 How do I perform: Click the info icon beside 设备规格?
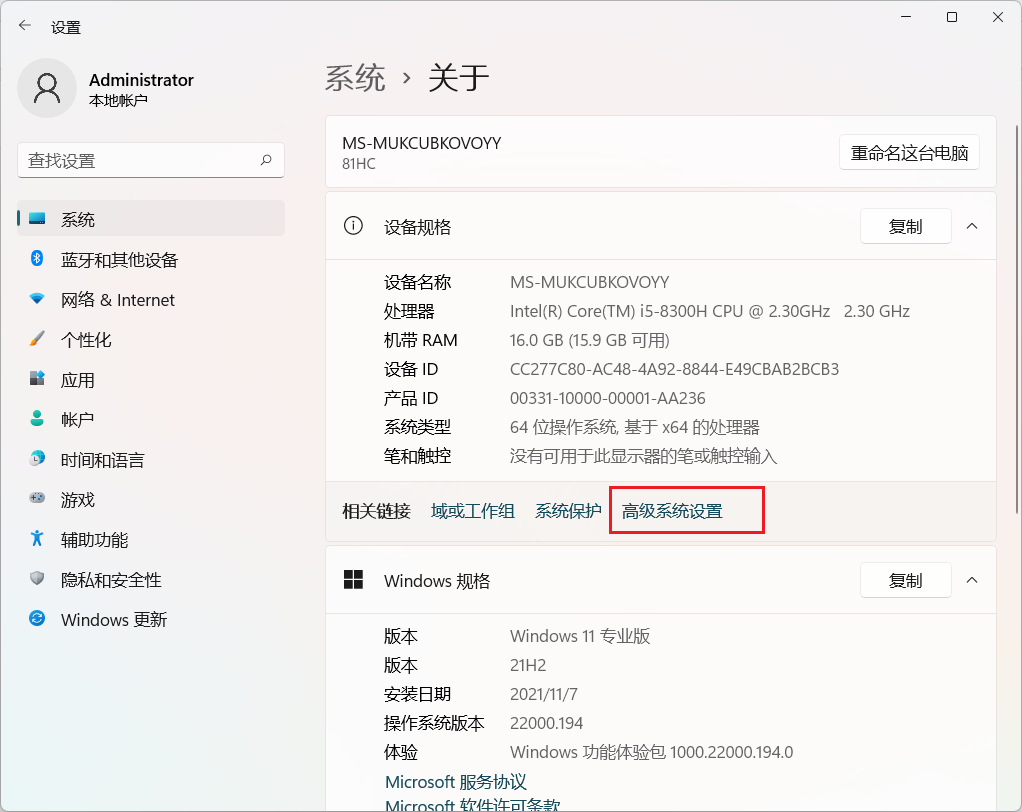(x=353, y=226)
